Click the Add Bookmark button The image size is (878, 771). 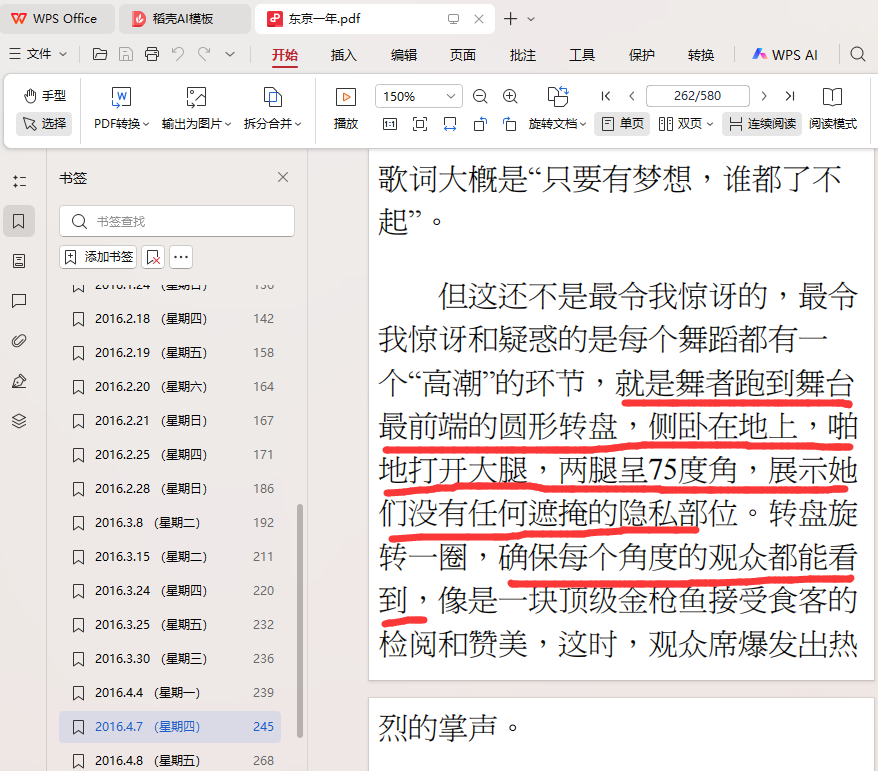98,257
